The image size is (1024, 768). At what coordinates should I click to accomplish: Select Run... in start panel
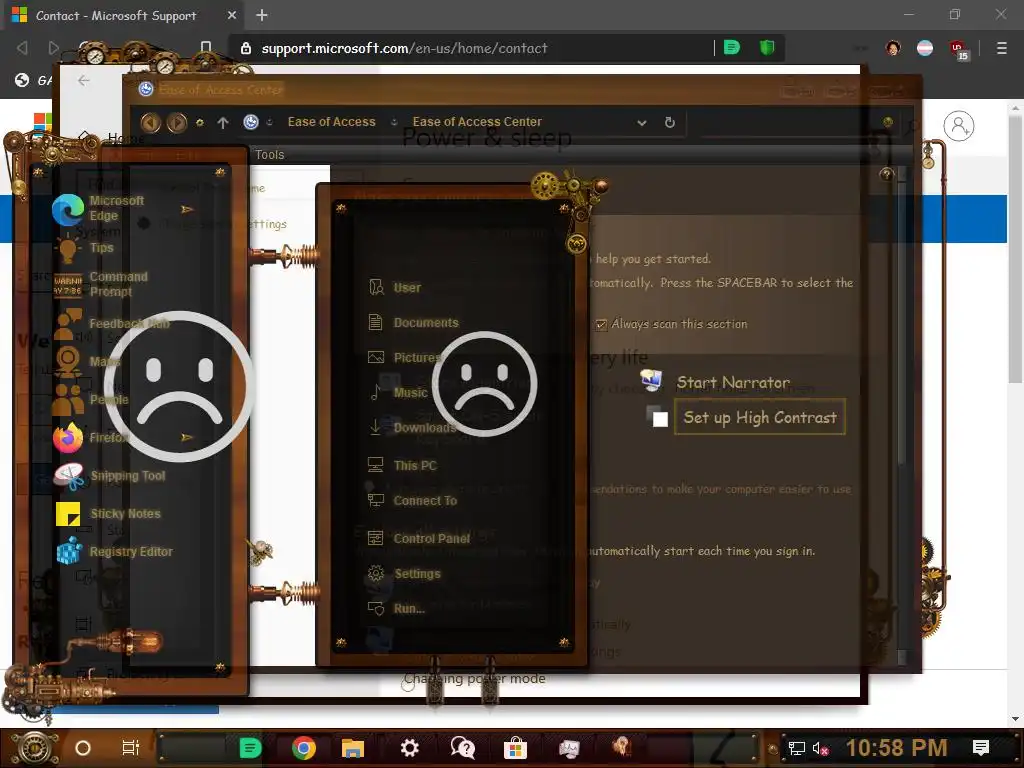point(396,609)
